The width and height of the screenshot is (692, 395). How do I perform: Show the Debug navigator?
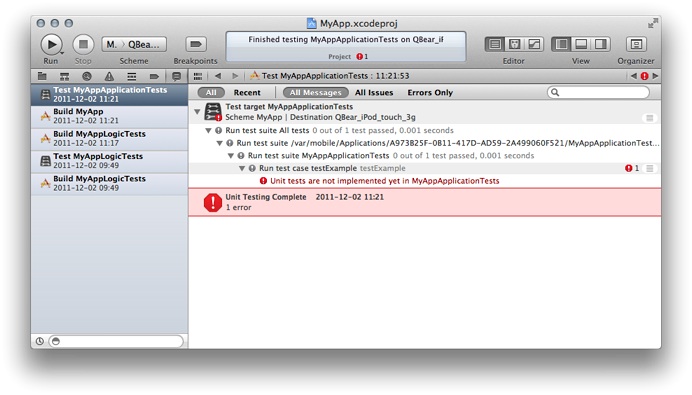point(132,76)
